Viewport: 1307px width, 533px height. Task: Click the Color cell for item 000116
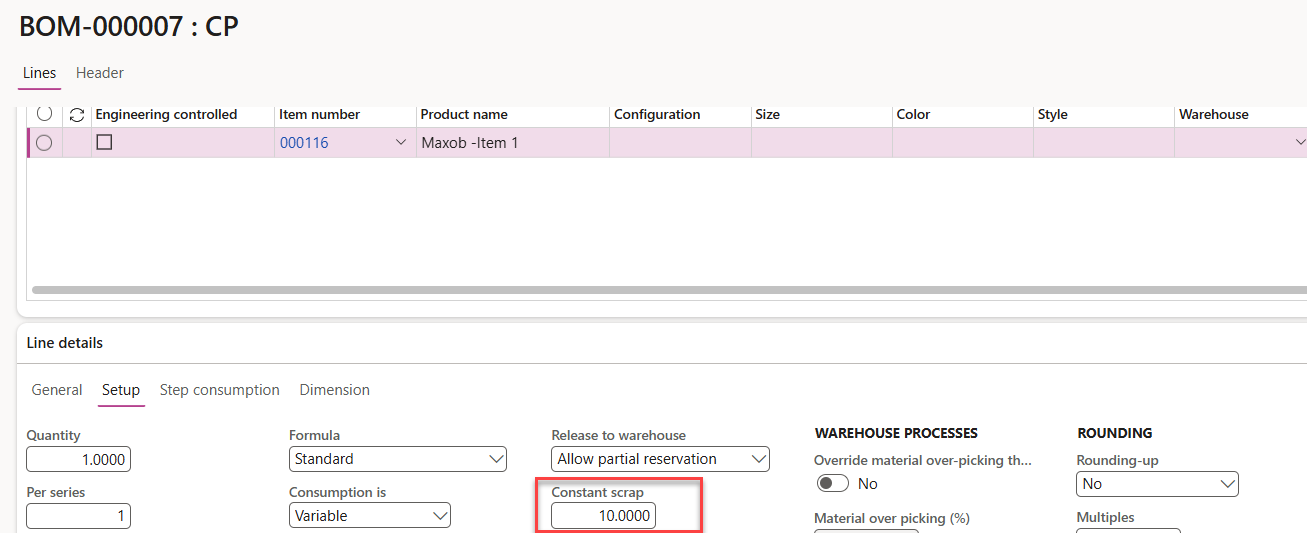tap(963, 143)
